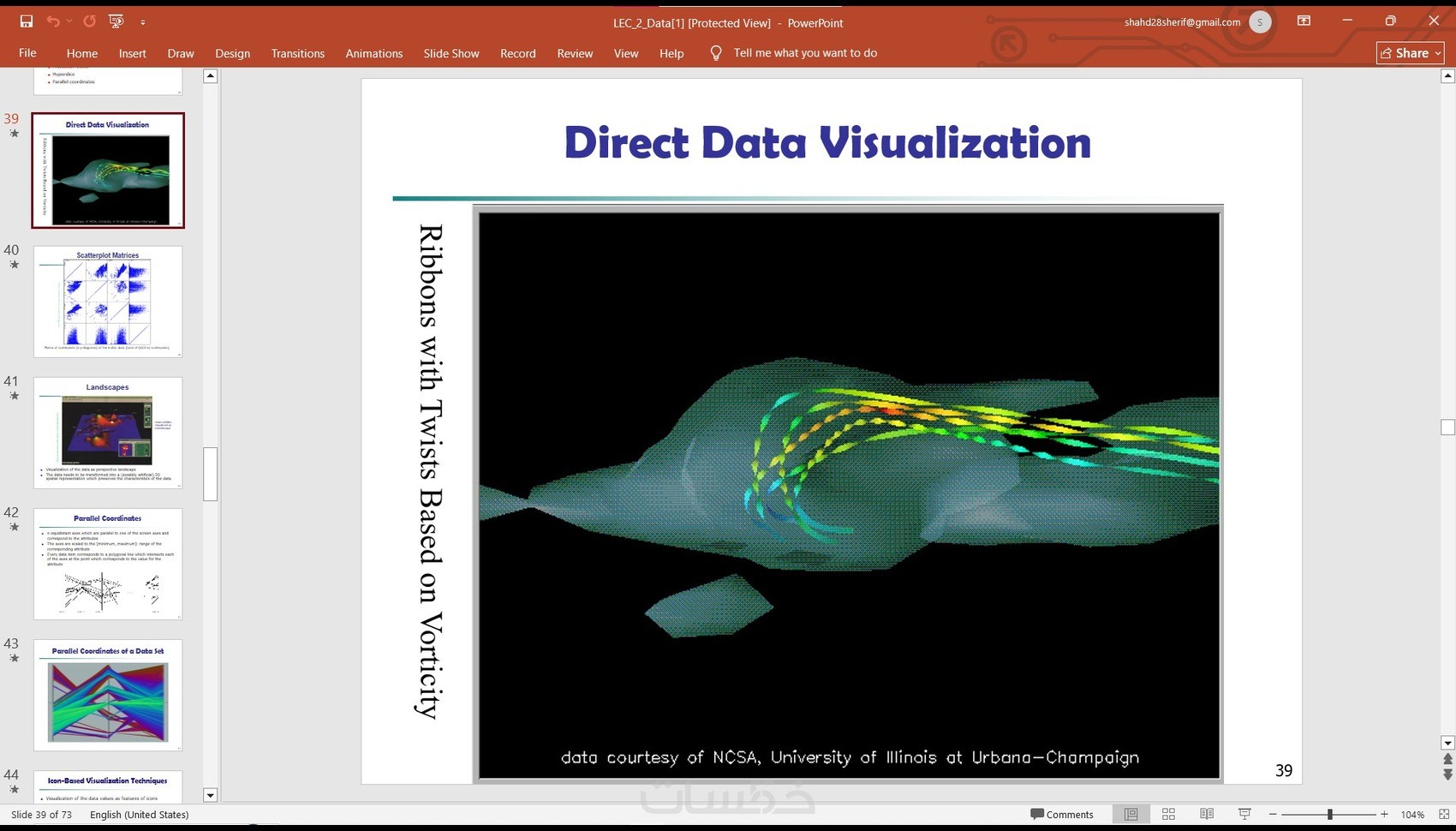Click the vertical text Ribbons with Twists
Screen dimensions: 1456x831
pos(430,471)
